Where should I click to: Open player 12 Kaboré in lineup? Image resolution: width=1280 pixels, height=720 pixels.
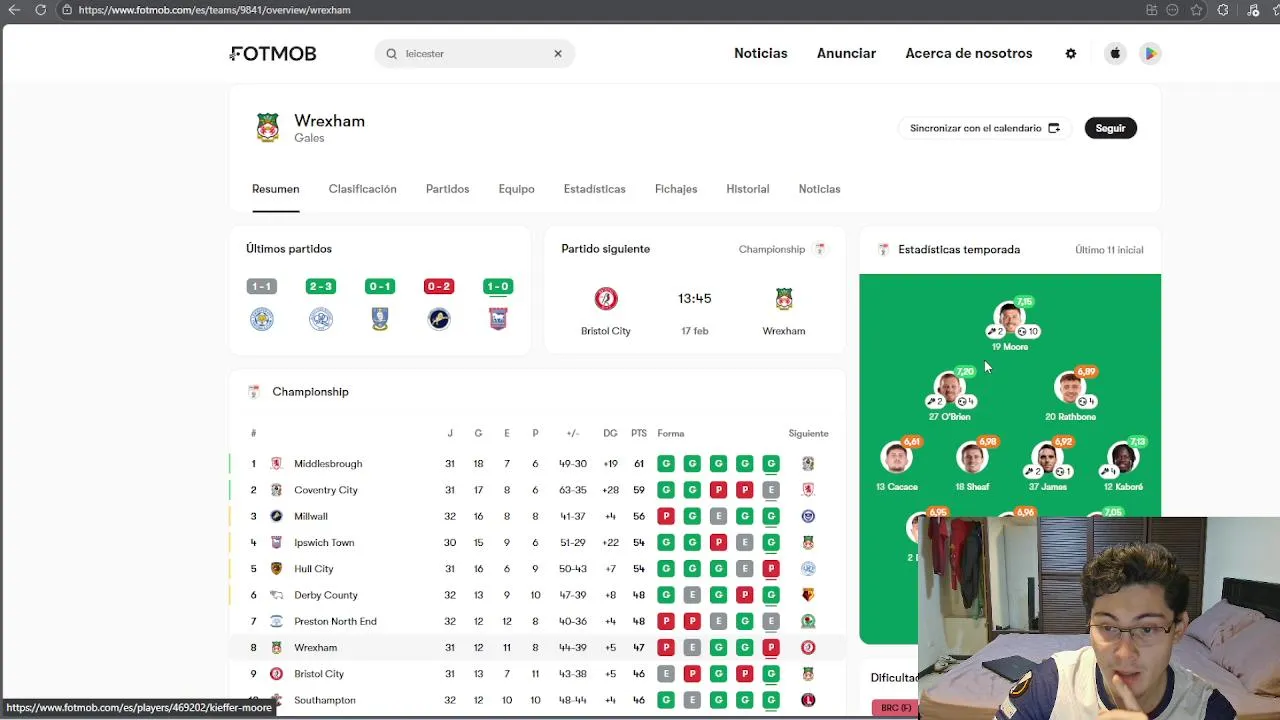point(1123,466)
